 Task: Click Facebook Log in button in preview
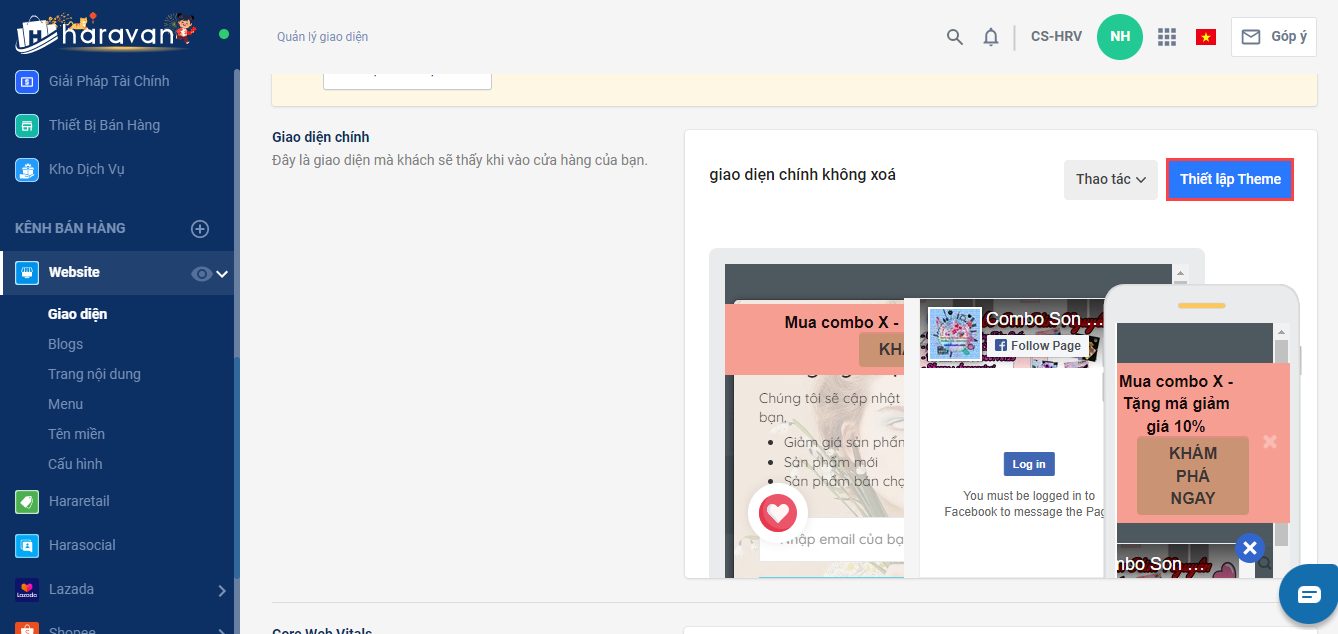pyautogui.click(x=1029, y=464)
